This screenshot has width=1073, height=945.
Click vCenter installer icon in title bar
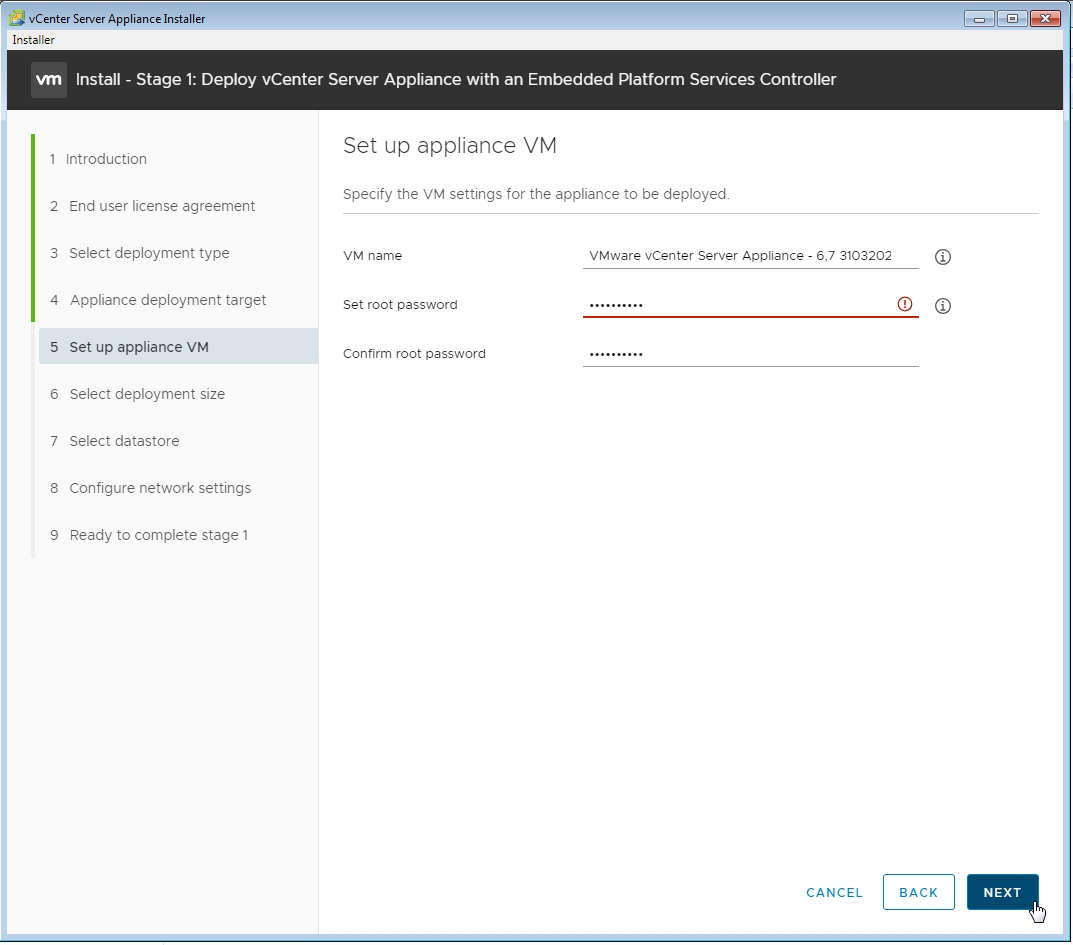click(17, 19)
